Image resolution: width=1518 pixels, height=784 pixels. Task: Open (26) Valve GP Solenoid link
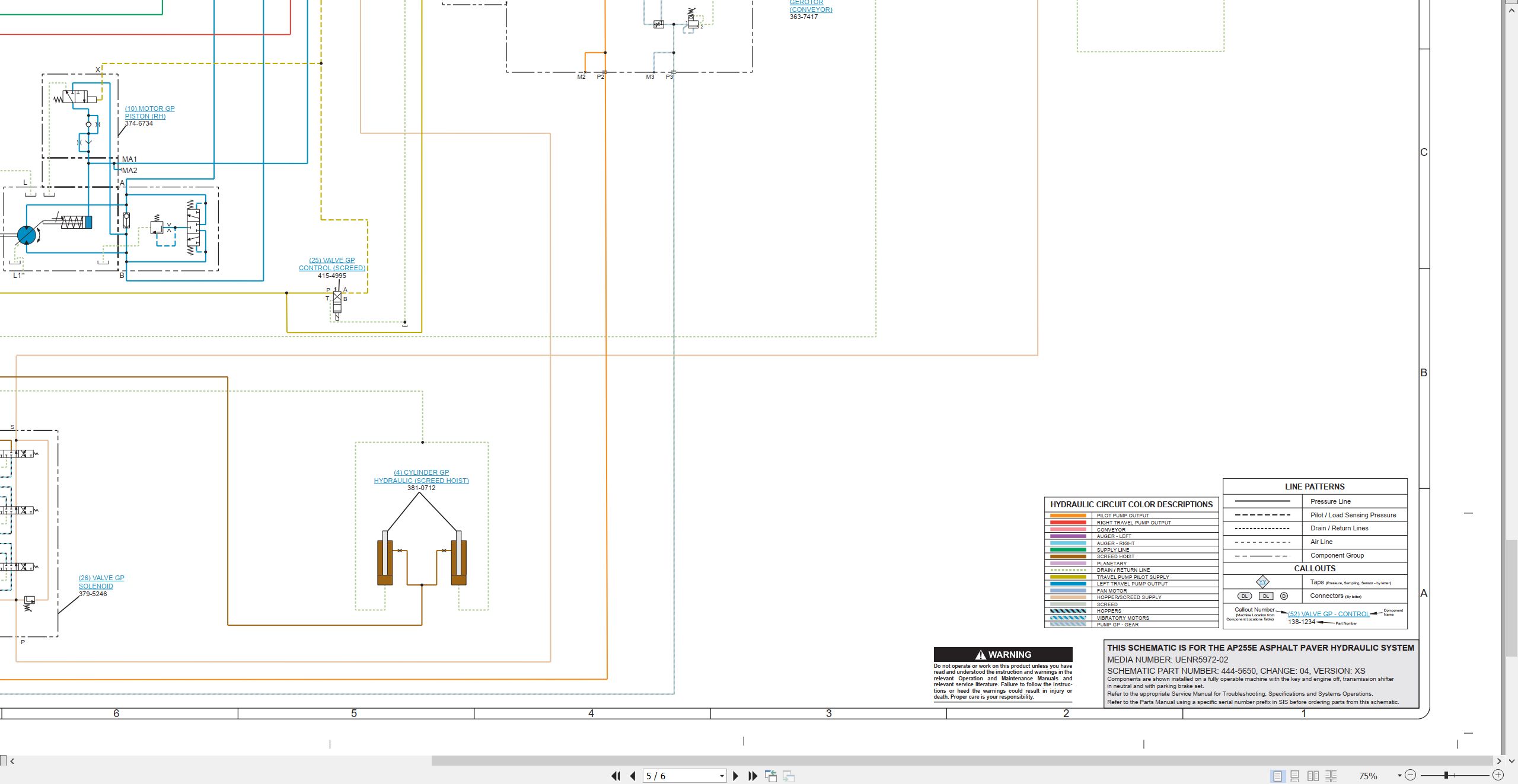pos(101,582)
